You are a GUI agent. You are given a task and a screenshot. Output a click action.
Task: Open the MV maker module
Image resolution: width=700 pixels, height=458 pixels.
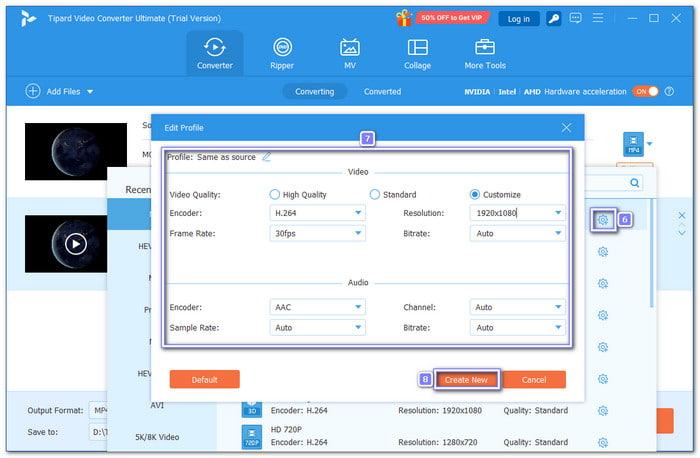coord(350,53)
